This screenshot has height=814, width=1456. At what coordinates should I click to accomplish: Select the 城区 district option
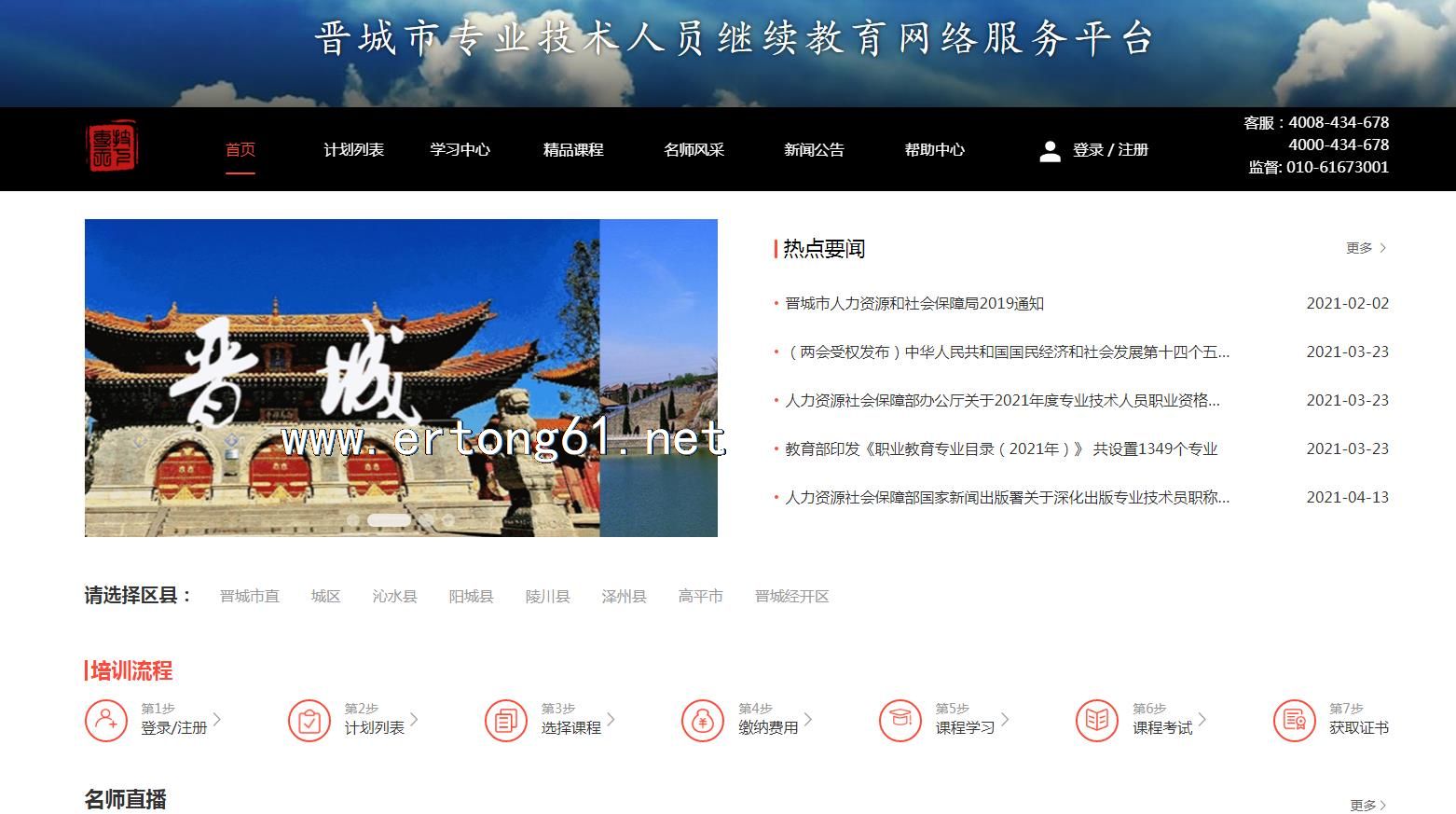325,597
